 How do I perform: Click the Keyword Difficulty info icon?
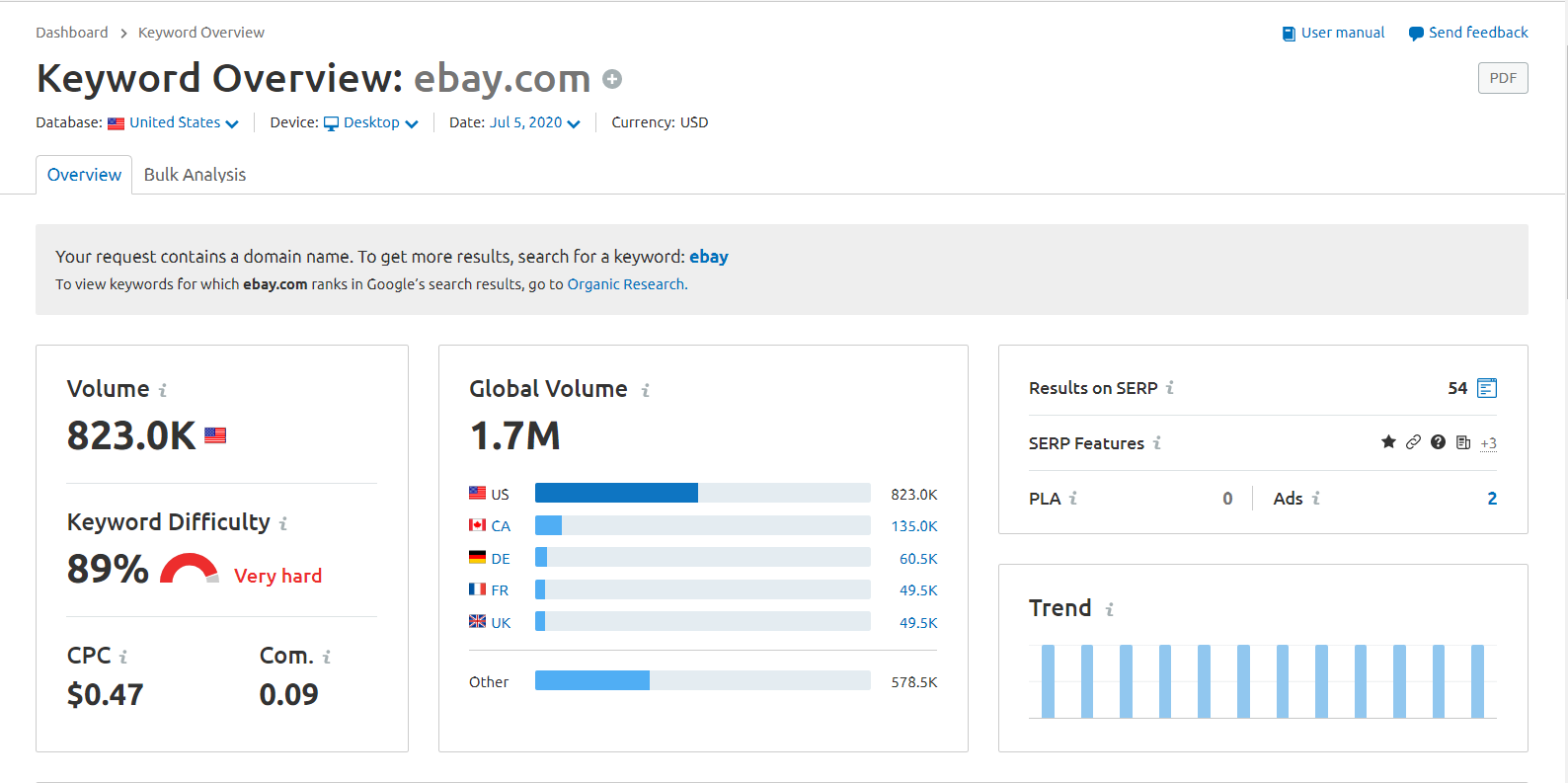pyautogui.click(x=283, y=523)
